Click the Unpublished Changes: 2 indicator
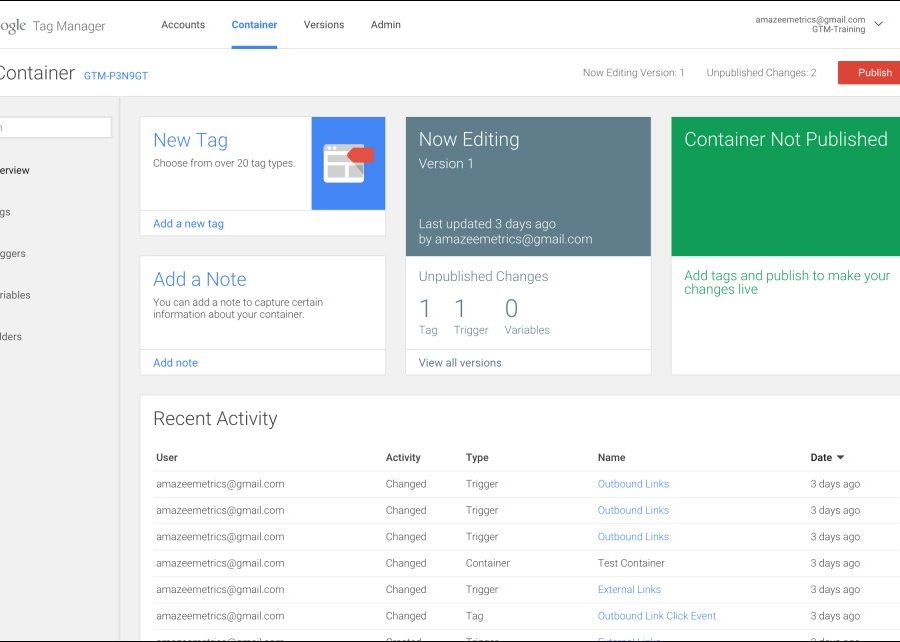The width and height of the screenshot is (900, 642). pos(761,73)
